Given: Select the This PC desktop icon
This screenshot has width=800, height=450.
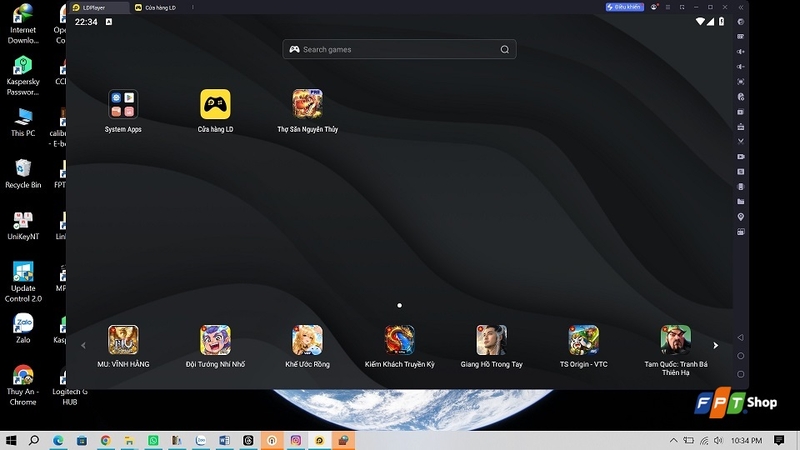Looking at the screenshot, I should click(23, 122).
